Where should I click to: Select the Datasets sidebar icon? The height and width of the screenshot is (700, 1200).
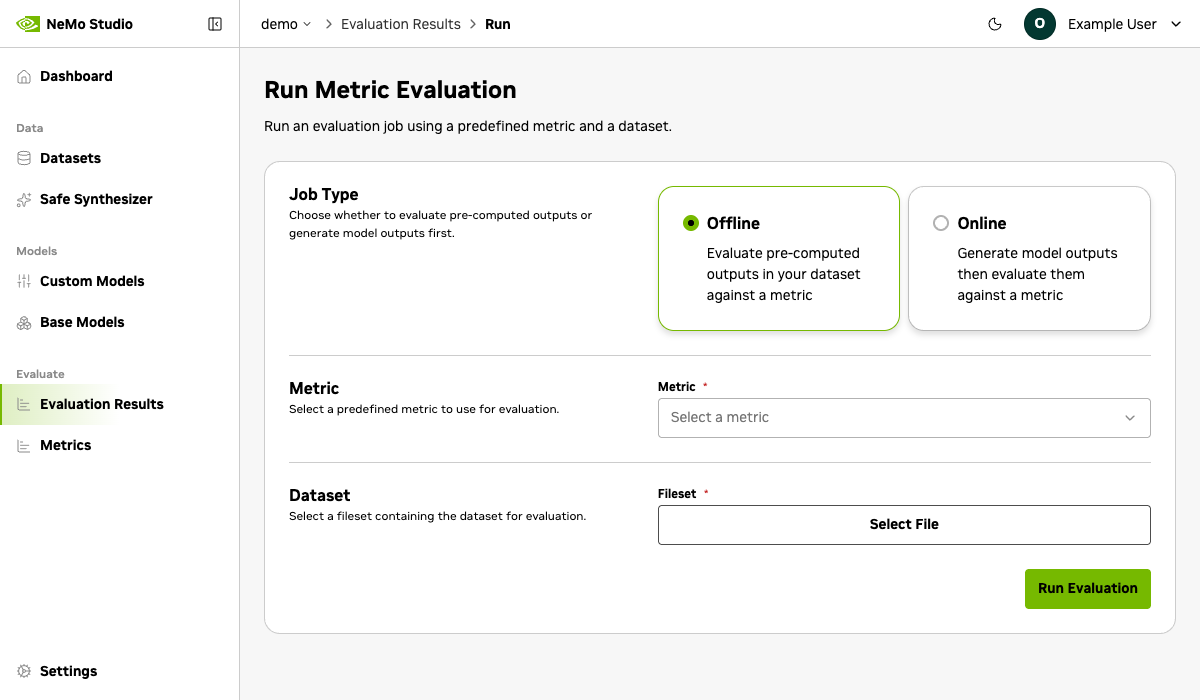(23, 158)
